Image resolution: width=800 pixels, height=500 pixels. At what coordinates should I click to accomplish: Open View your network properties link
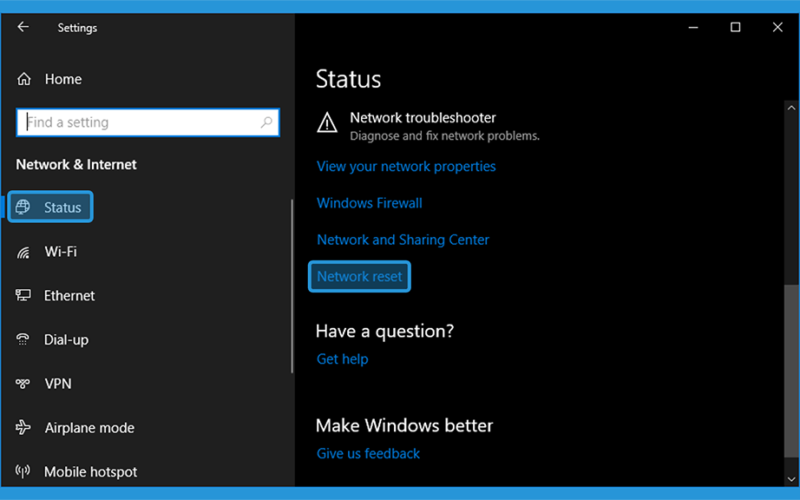(x=406, y=166)
